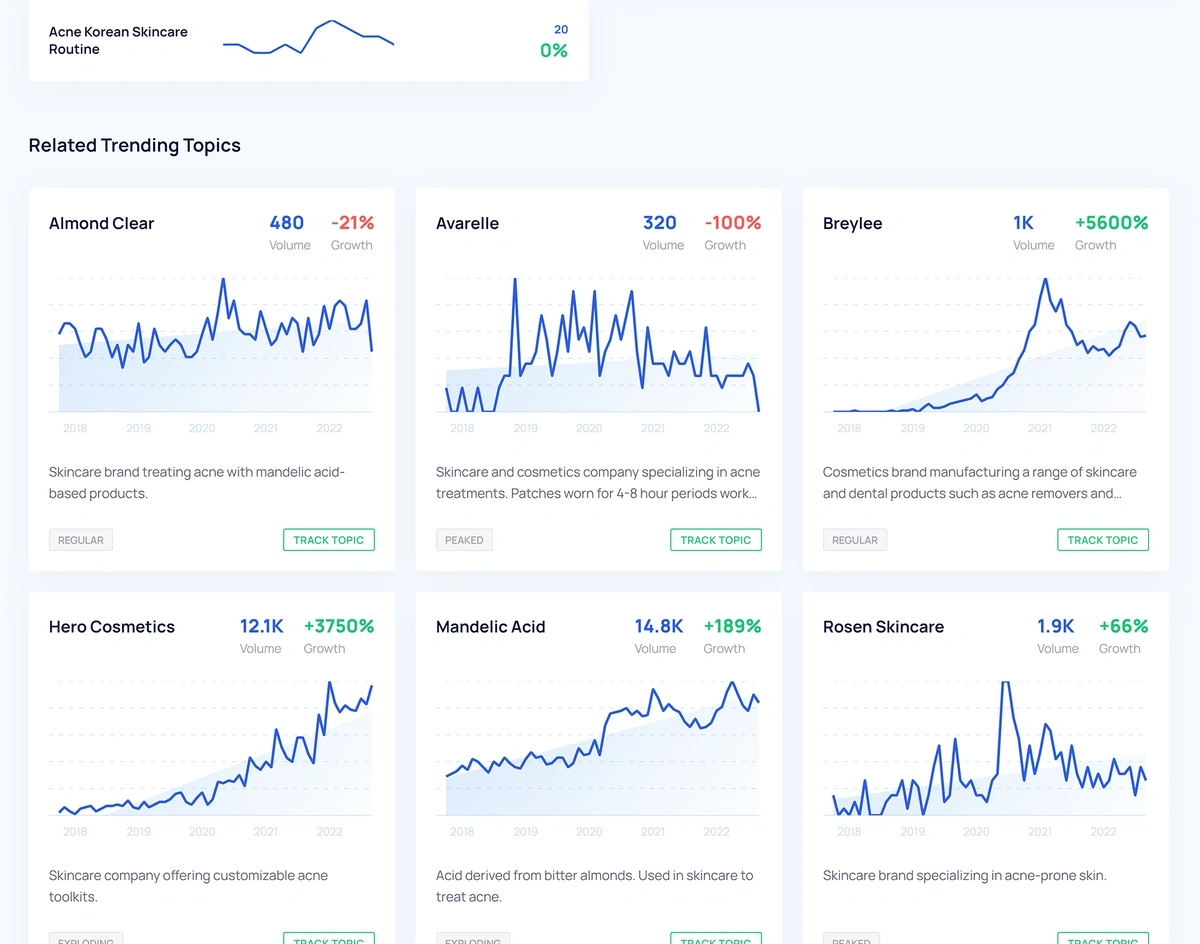Click the Acne Korean Skincare Routine sparkline

(308, 38)
